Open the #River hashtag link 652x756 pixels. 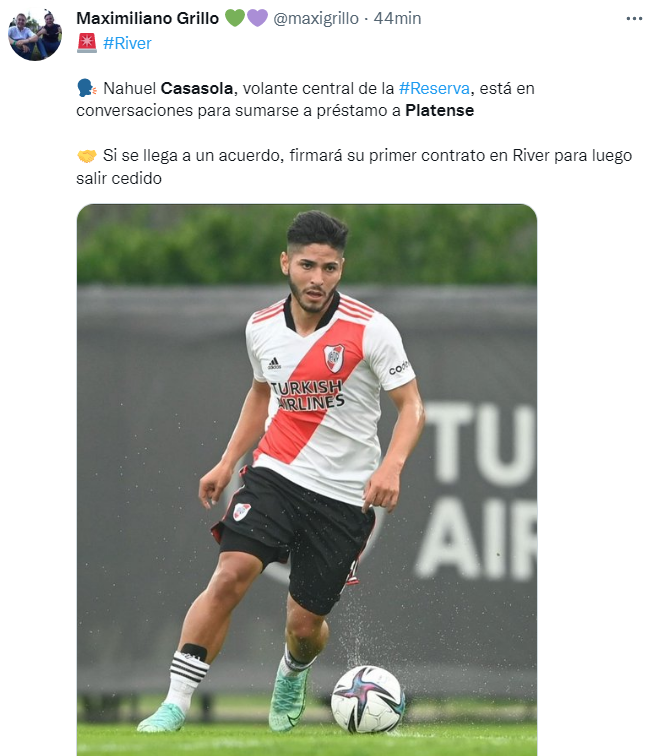(x=127, y=43)
